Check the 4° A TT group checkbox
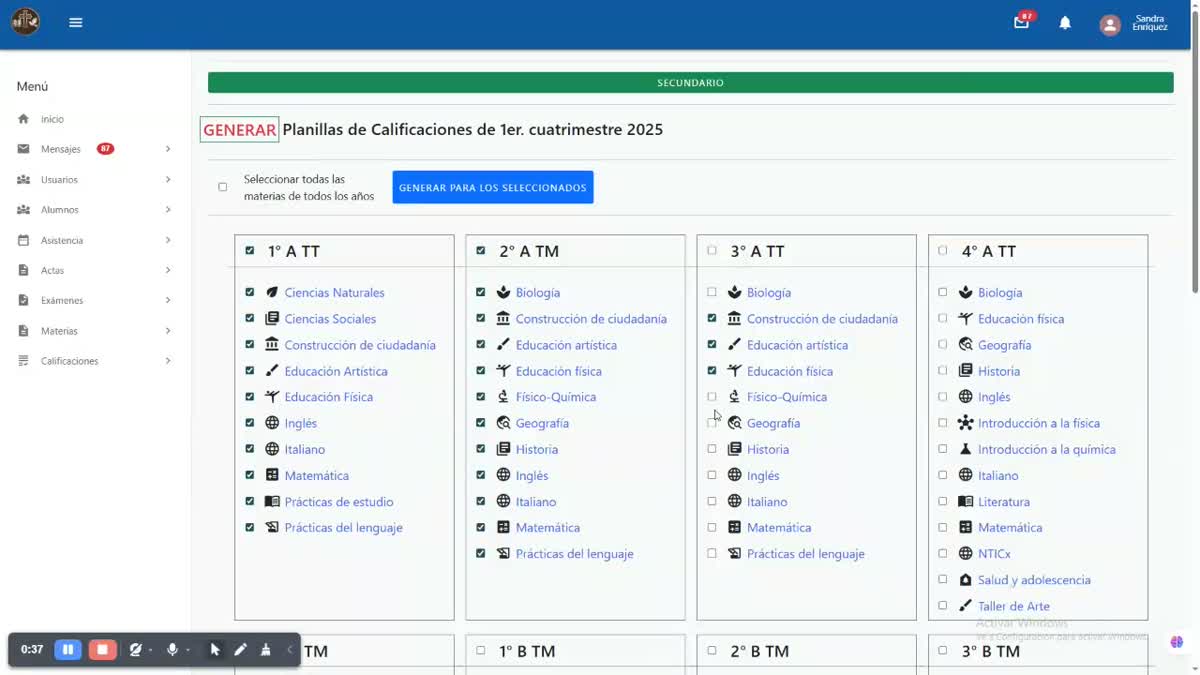Viewport: 1200px width, 675px height. coord(943,251)
